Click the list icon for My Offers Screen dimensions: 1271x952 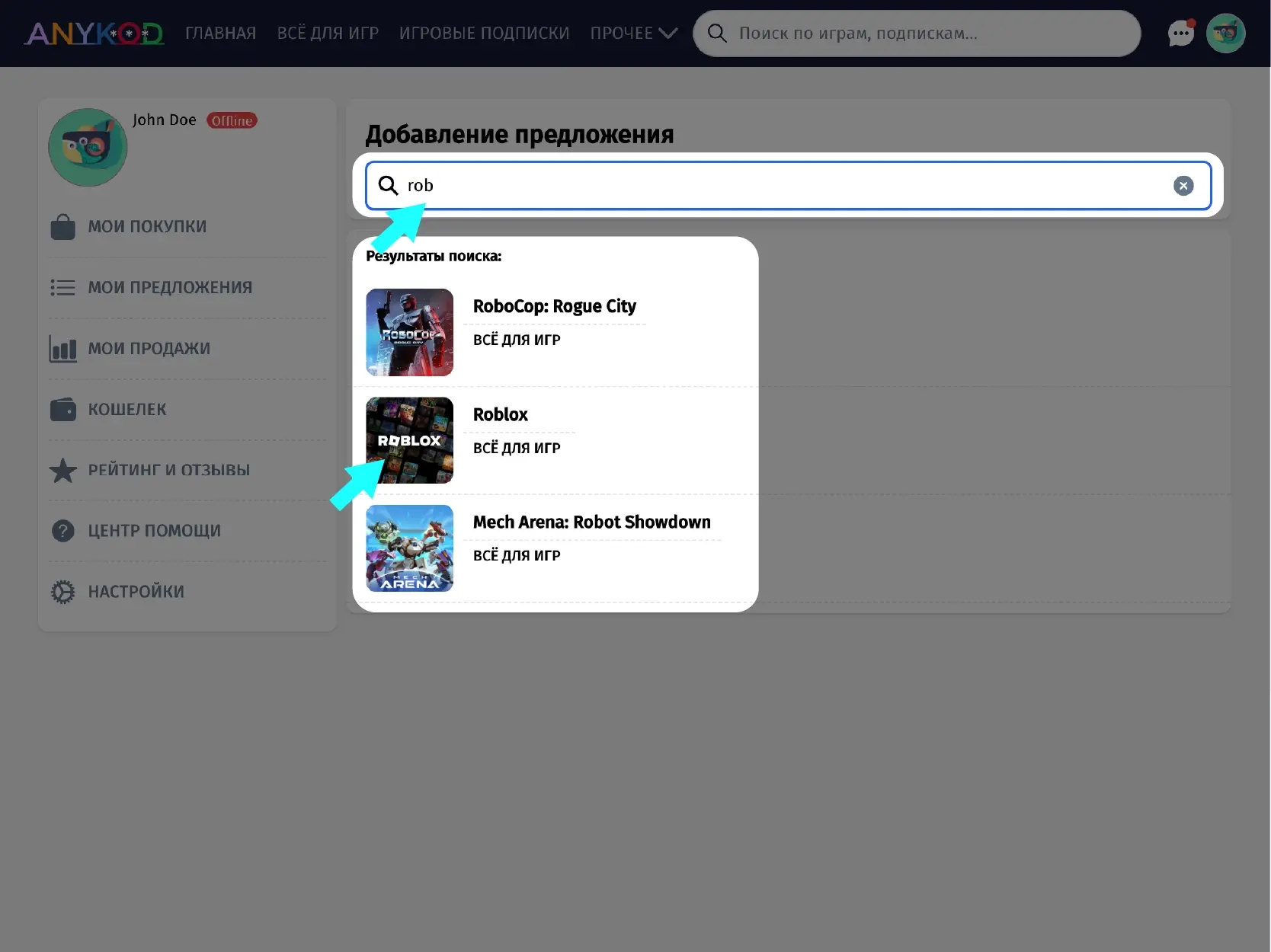pyautogui.click(x=62, y=288)
